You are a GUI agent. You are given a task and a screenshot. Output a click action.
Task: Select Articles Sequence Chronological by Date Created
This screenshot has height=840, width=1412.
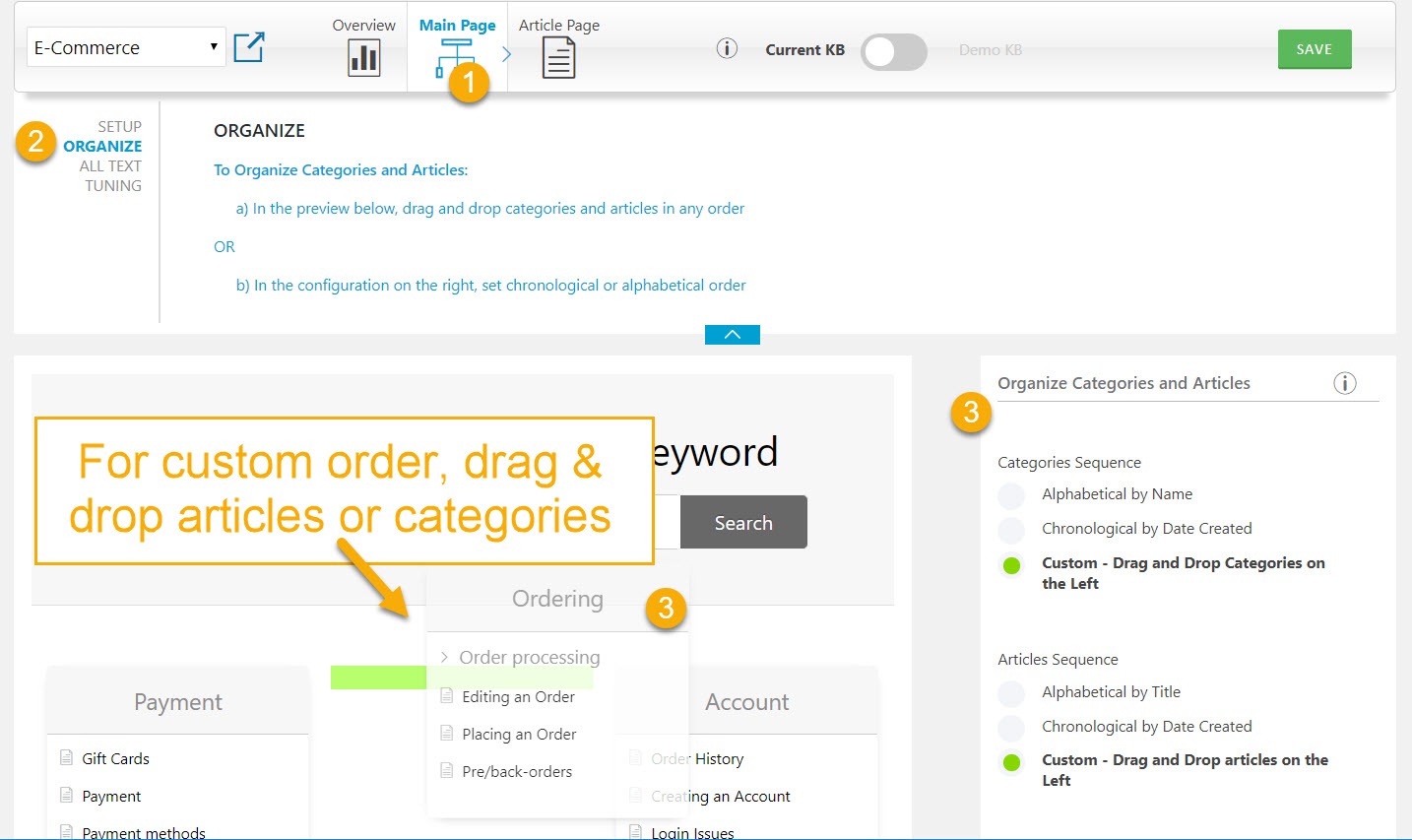pyautogui.click(x=1011, y=729)
